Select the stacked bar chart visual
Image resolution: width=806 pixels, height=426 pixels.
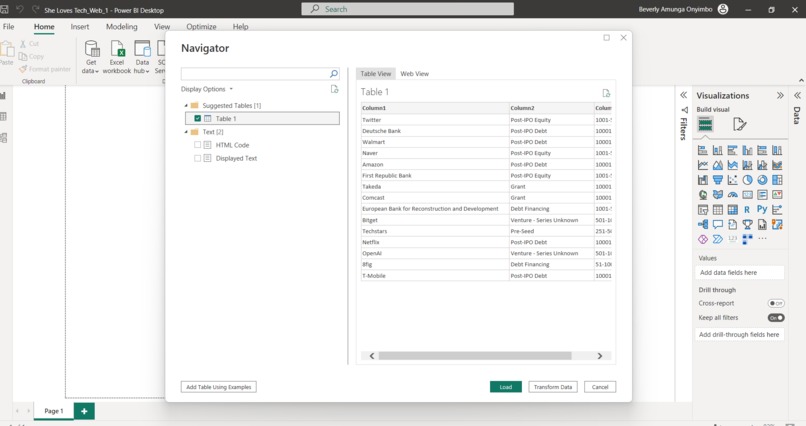703,151
